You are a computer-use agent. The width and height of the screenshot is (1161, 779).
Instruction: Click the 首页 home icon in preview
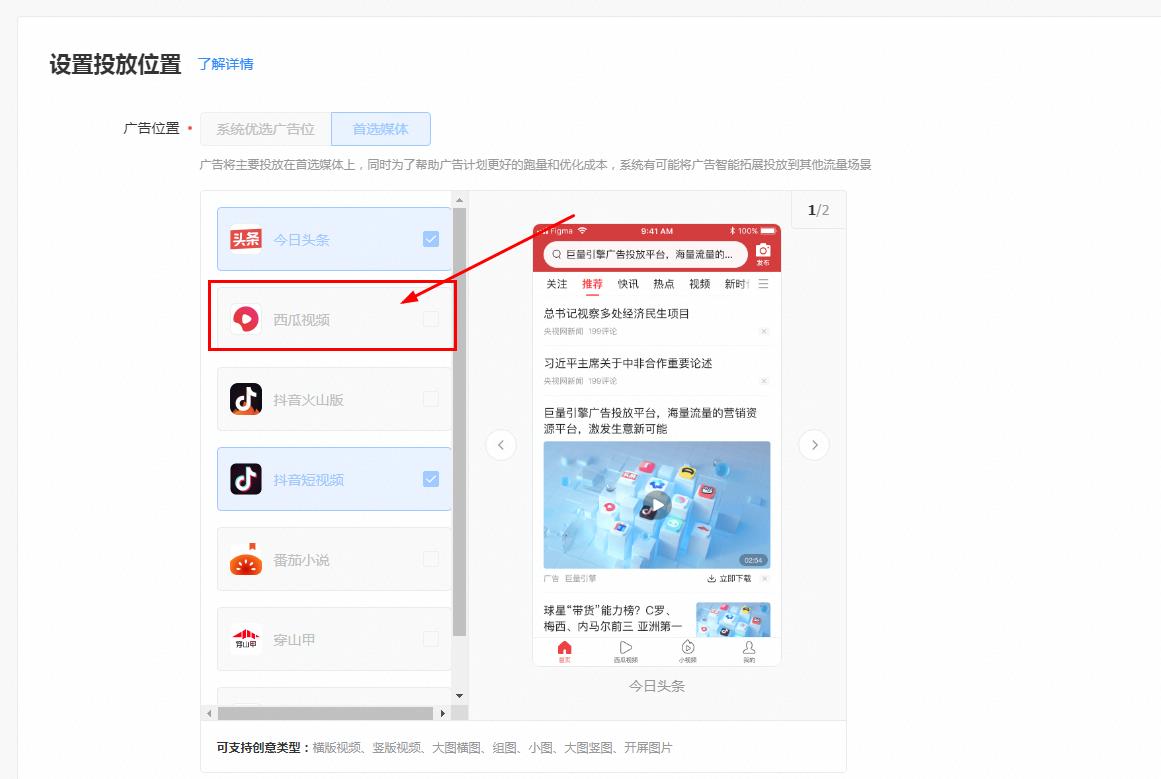tap(564, 649)
